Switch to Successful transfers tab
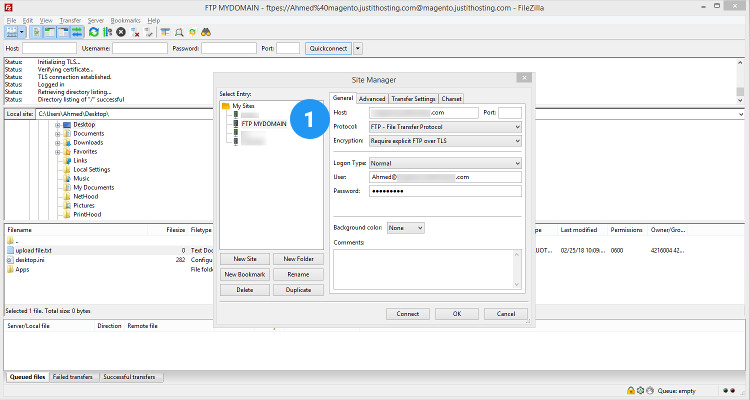Image resolution: width=750 pixels, height=400 pixels. (x=129, y=377)
